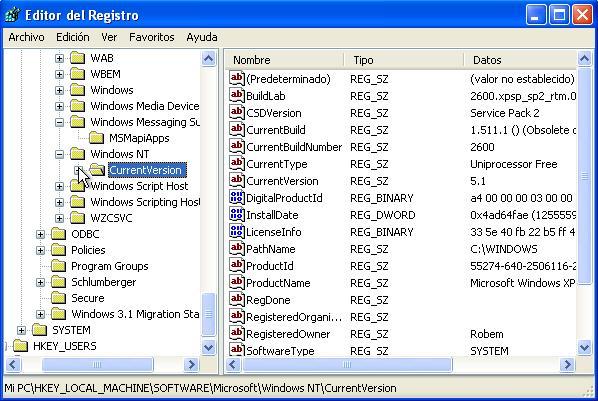Click the ProductId string value icon
Screen dimensions: 598x401
(x=236, y=266)
